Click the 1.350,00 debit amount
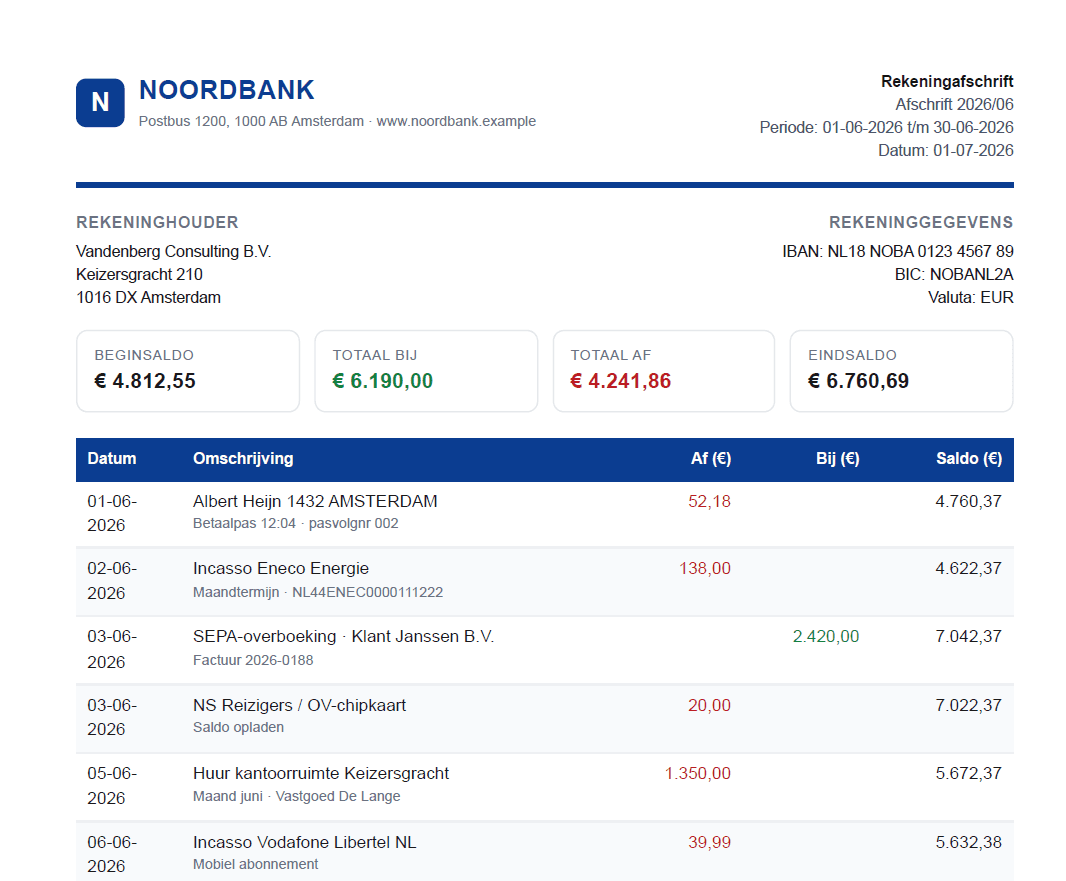The image size is (1066, 881). click(x=698, y=774)
